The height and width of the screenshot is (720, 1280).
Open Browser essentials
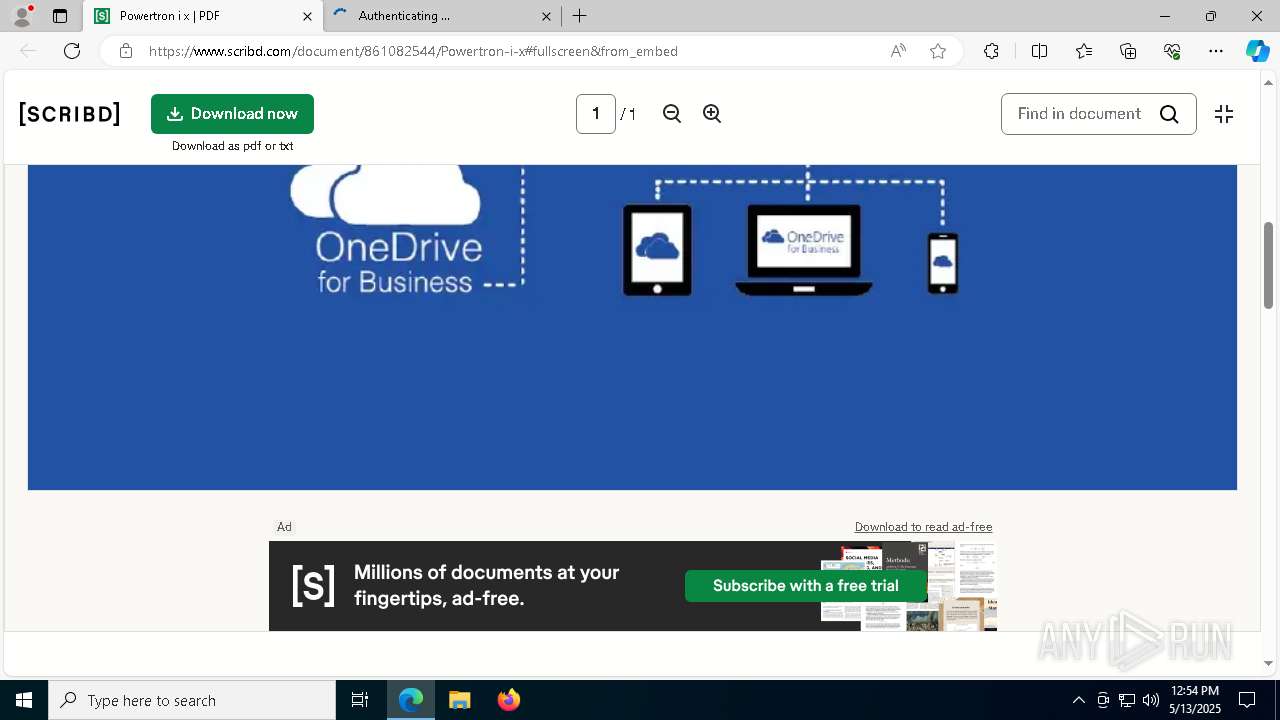pyautogui.click(x=1172, y=51)
